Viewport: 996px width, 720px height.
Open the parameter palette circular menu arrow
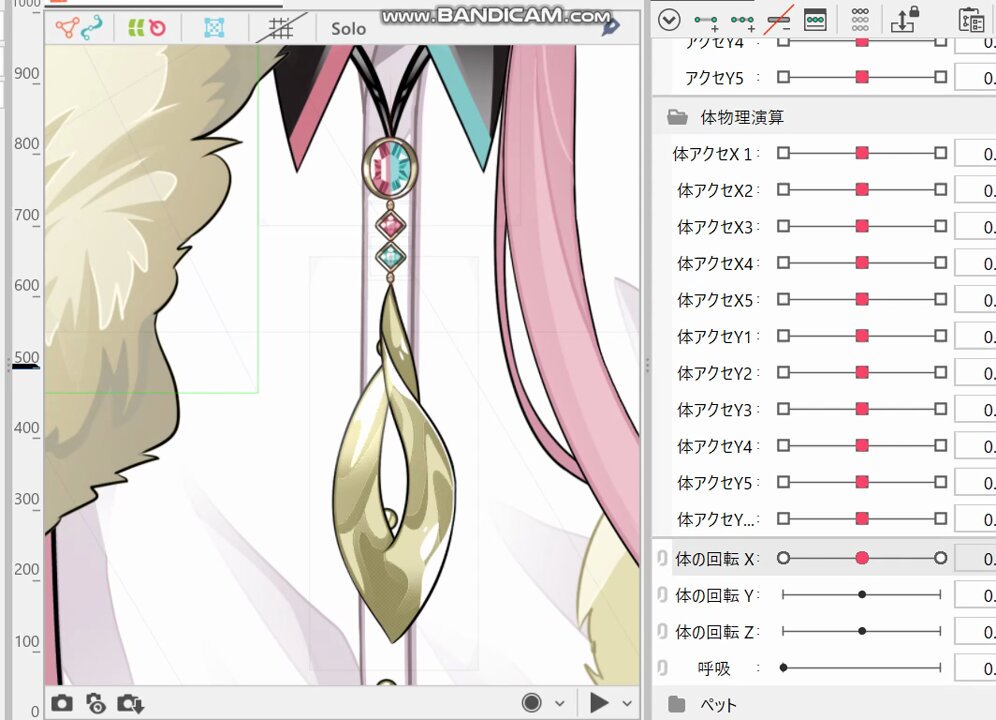pyautogui.click(x=669, y=20)
